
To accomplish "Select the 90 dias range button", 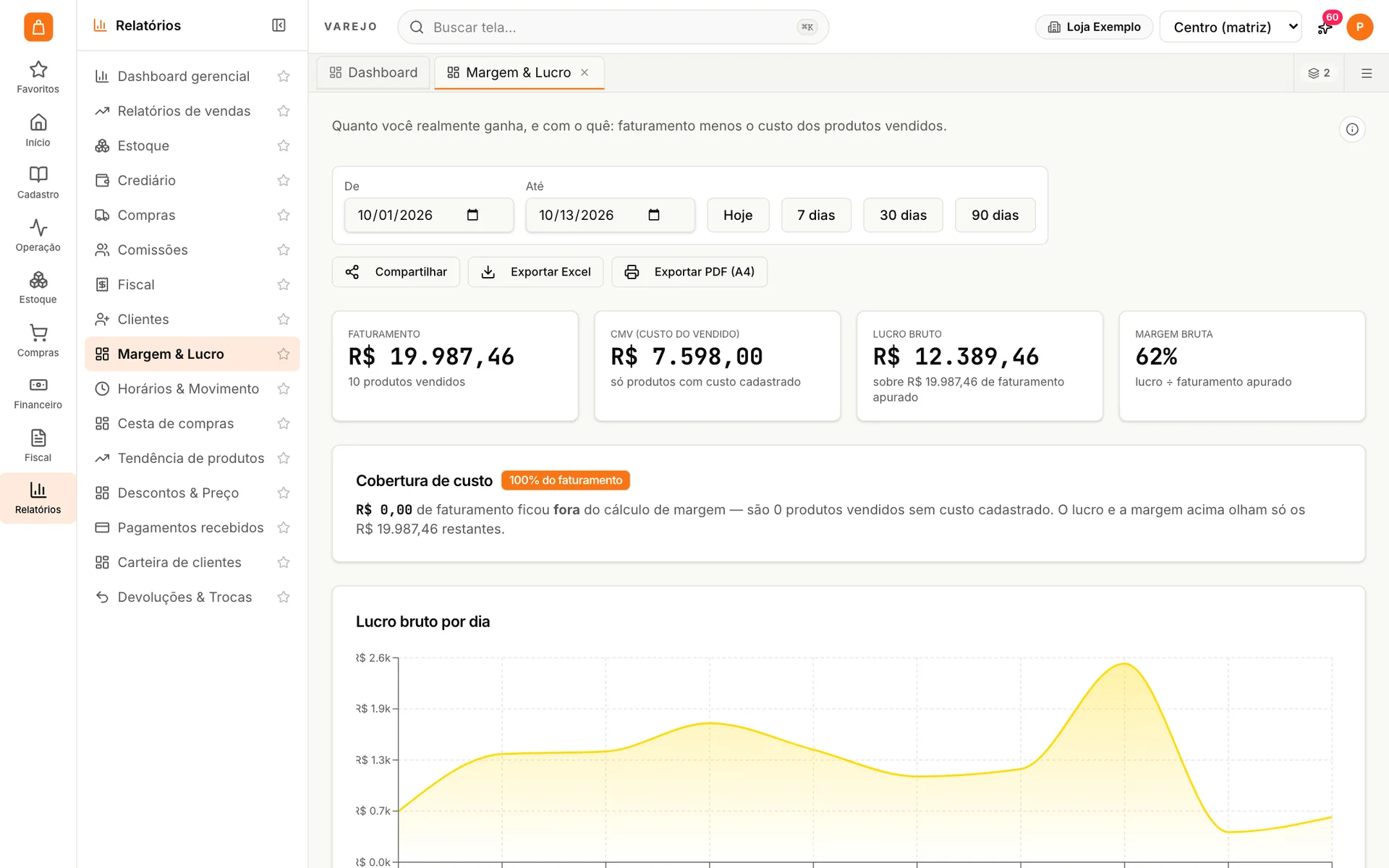I will point(995,215).
